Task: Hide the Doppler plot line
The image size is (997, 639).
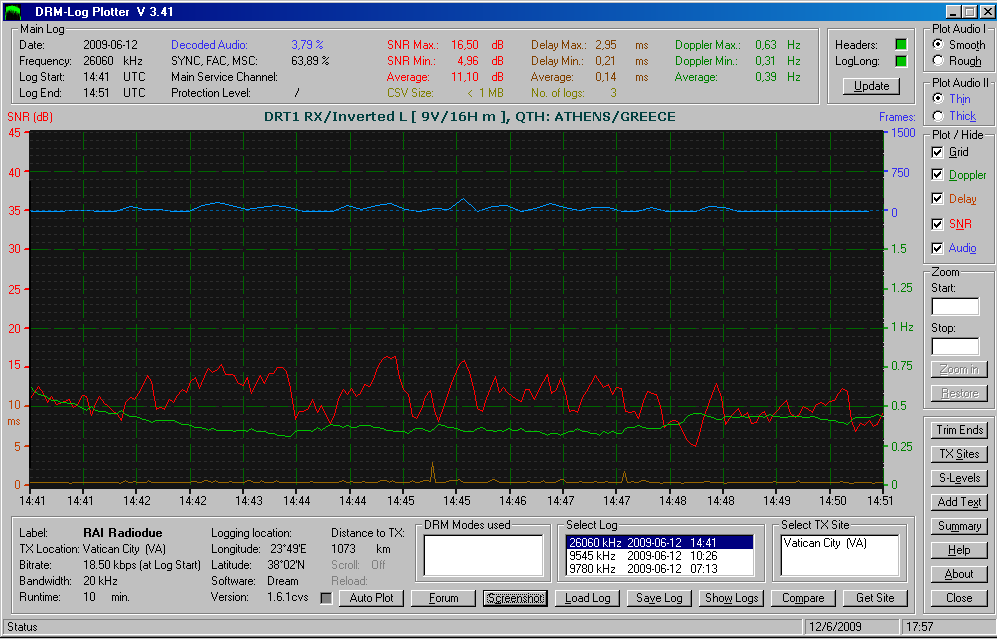Action: click(x=937, y=174)
